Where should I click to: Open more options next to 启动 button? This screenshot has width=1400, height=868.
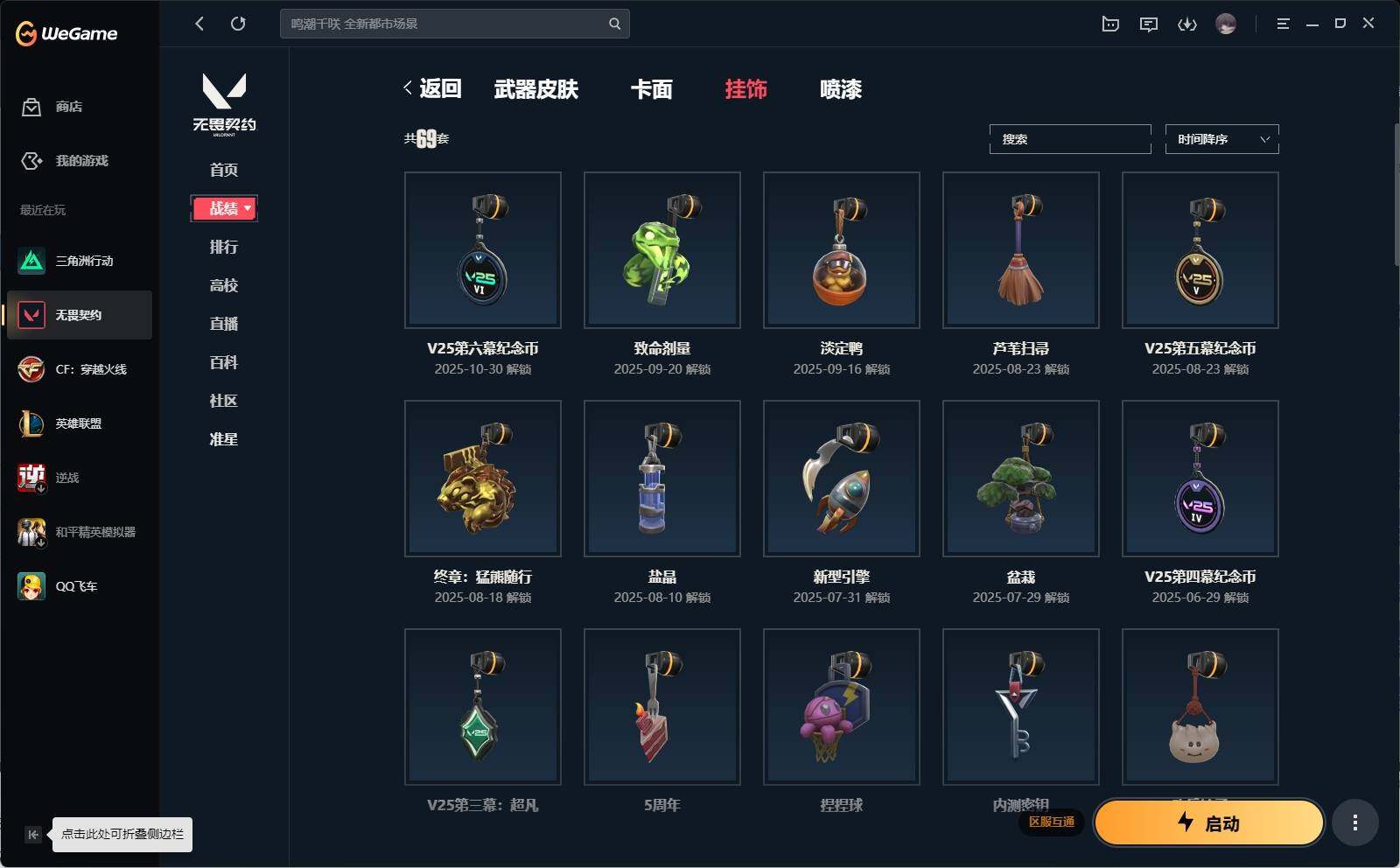click(x=1355, y=822)
